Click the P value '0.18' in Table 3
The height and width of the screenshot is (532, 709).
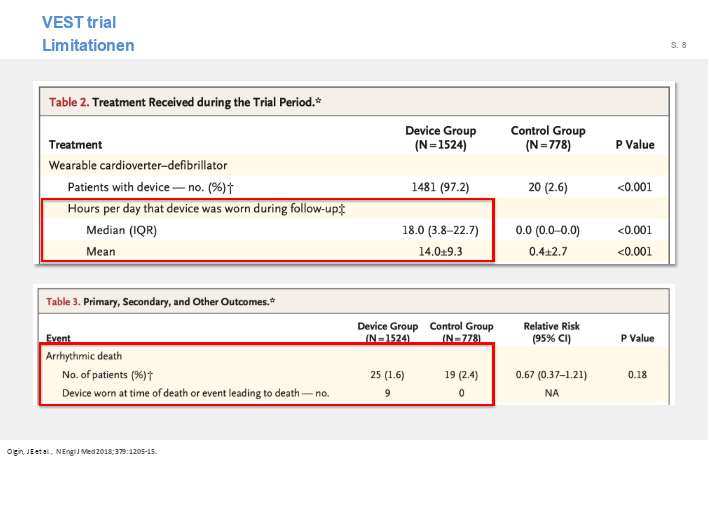[636, 375]
